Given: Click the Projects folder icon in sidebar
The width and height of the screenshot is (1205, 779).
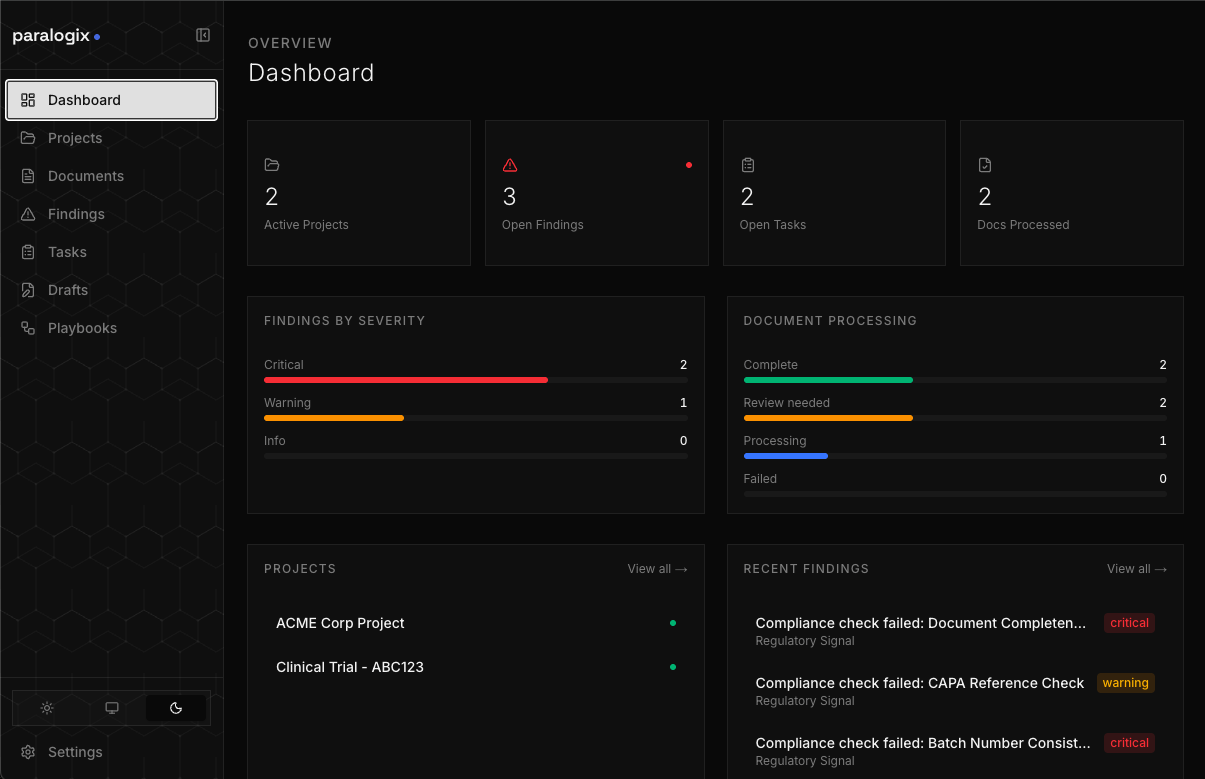Looking at the screenshot, I should tap(28, 138).
